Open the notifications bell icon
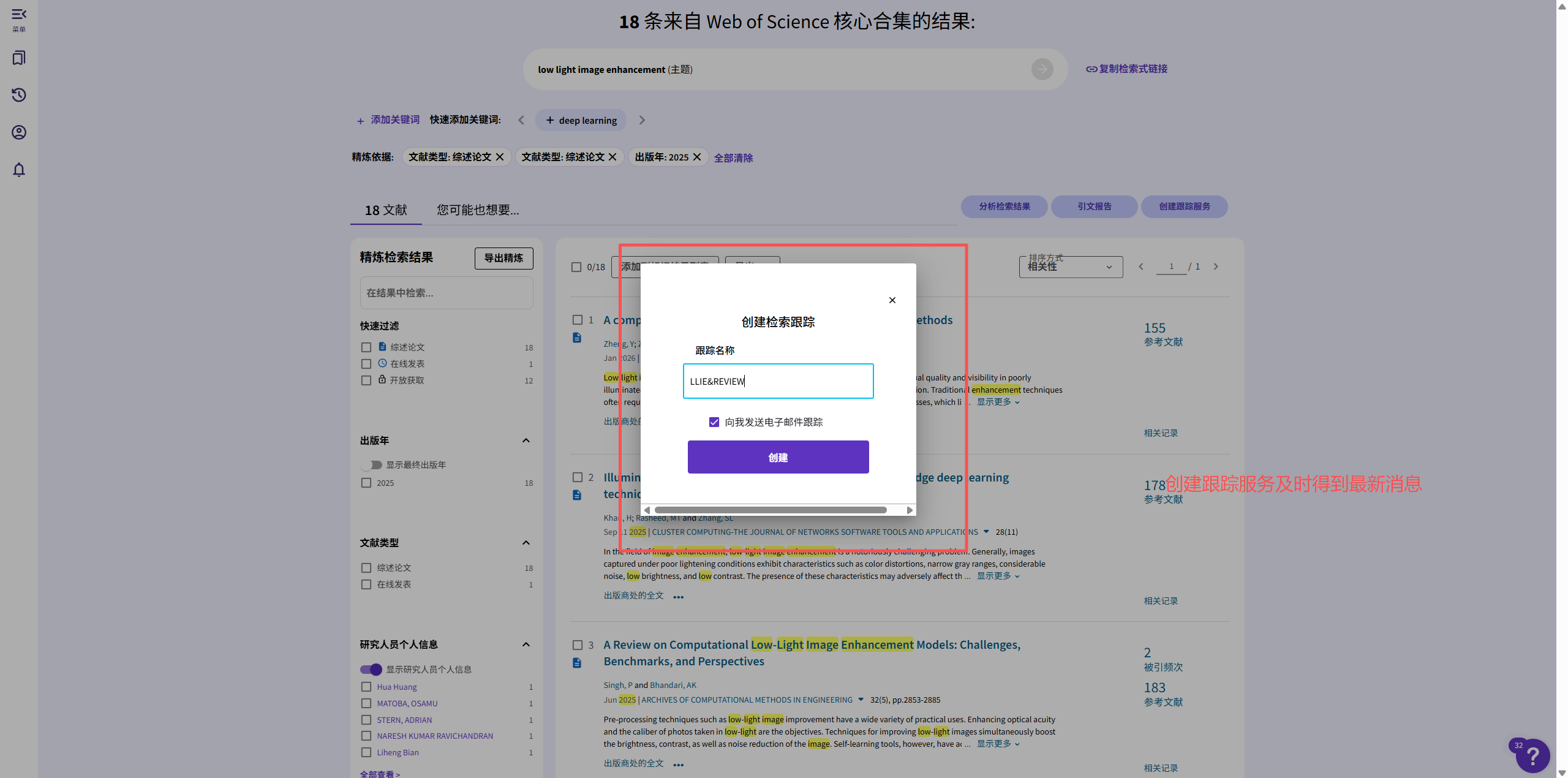The height and width of the screenshot is (778, 1568). [19, 170]
